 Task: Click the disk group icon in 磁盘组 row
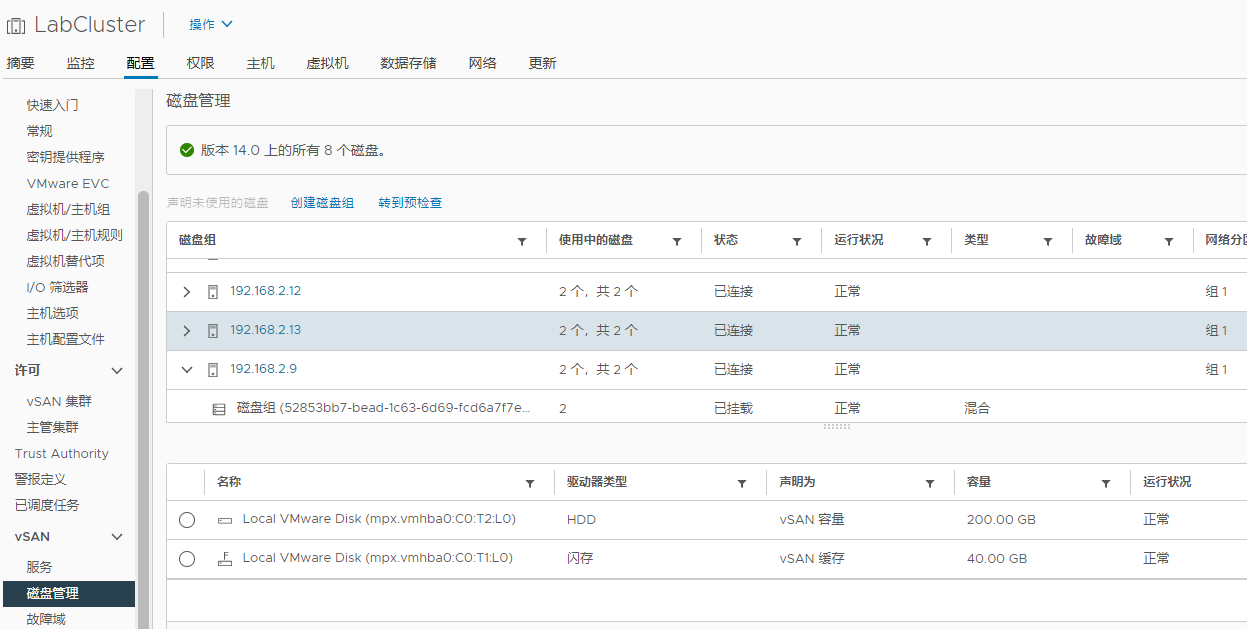point(219,409)
